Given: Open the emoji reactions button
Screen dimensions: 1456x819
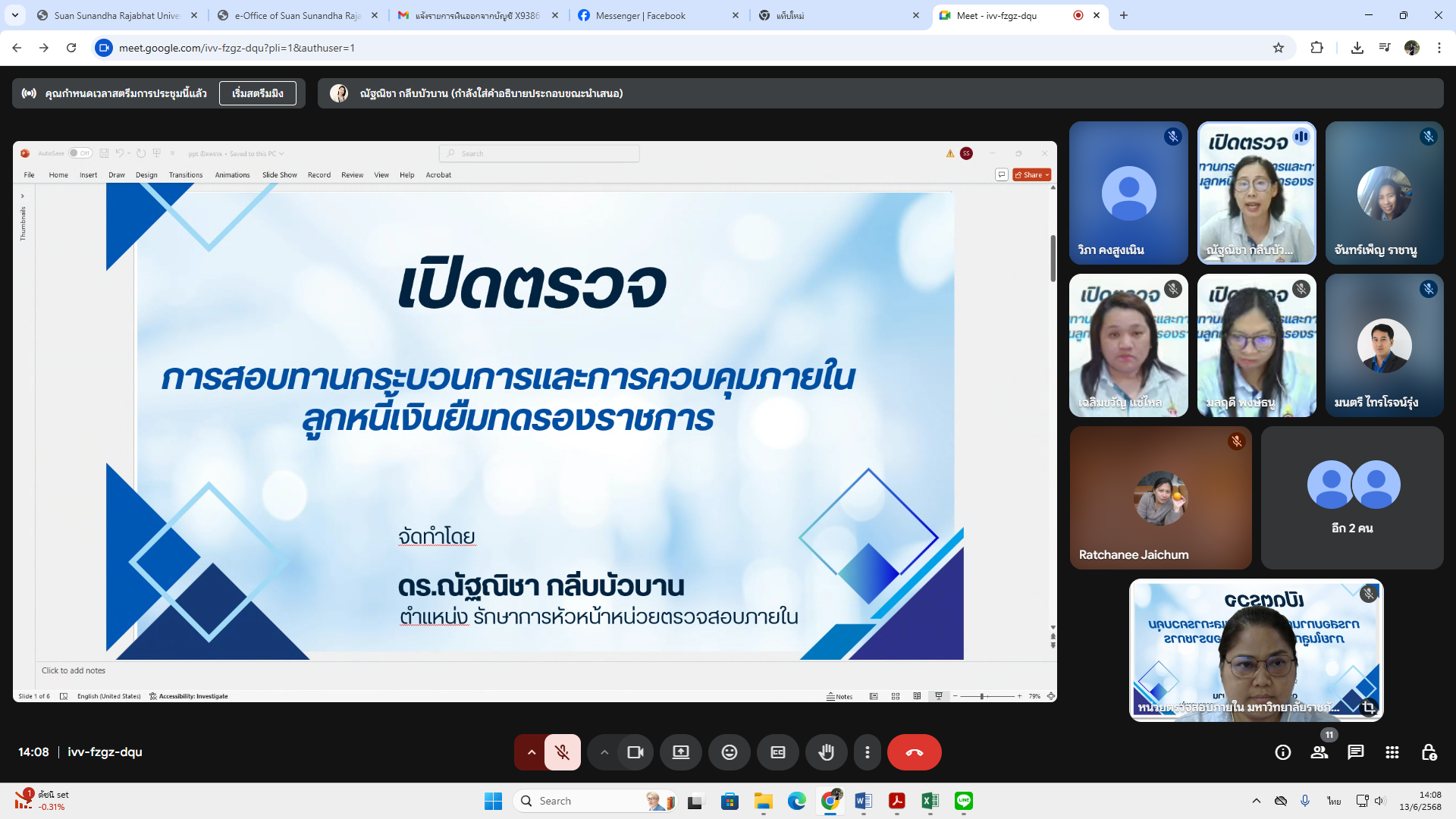Looking at the screenshot, I should tap(729, 752).
